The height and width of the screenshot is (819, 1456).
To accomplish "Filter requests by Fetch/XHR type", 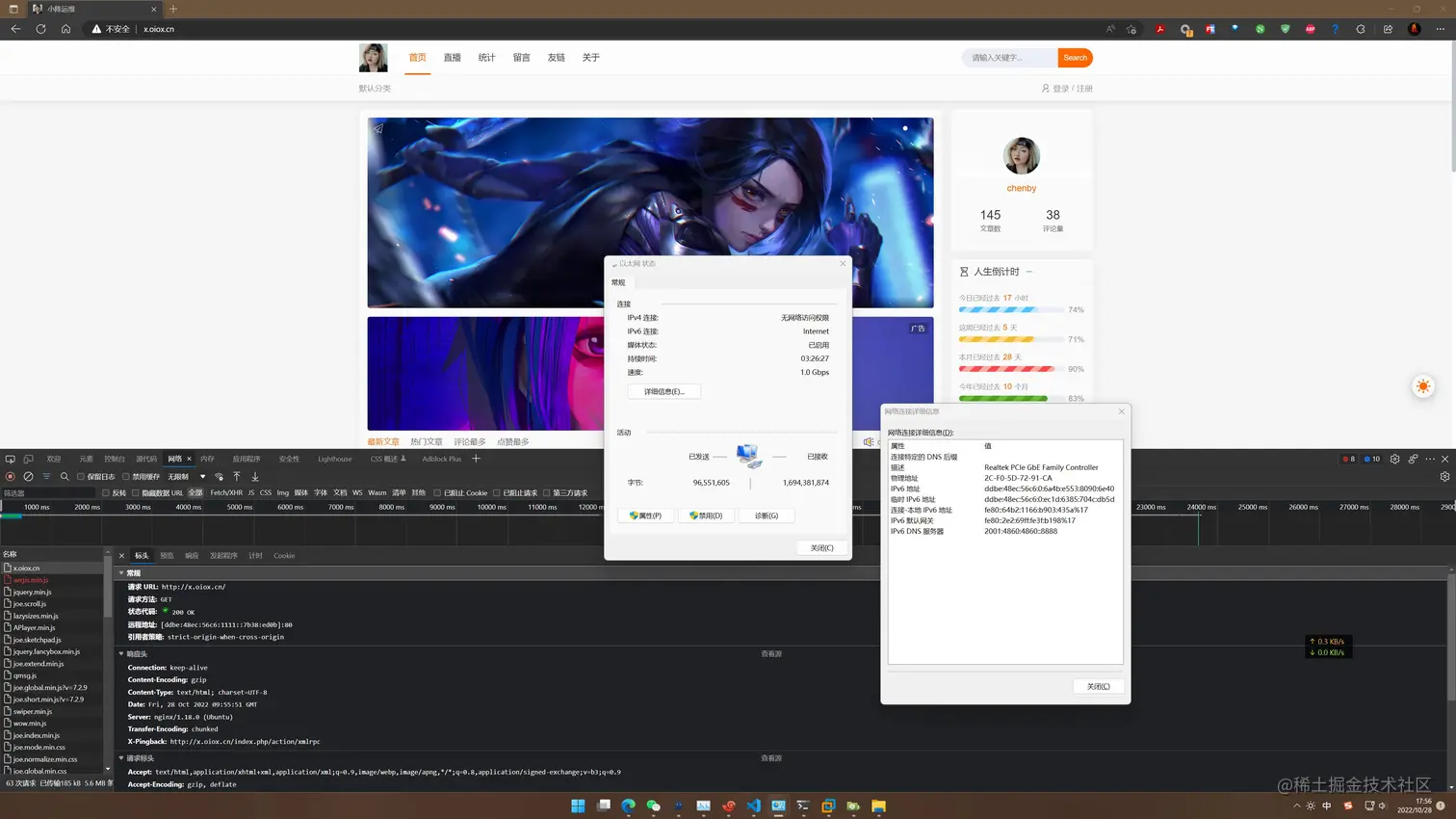I will click(x=226, y=492).
